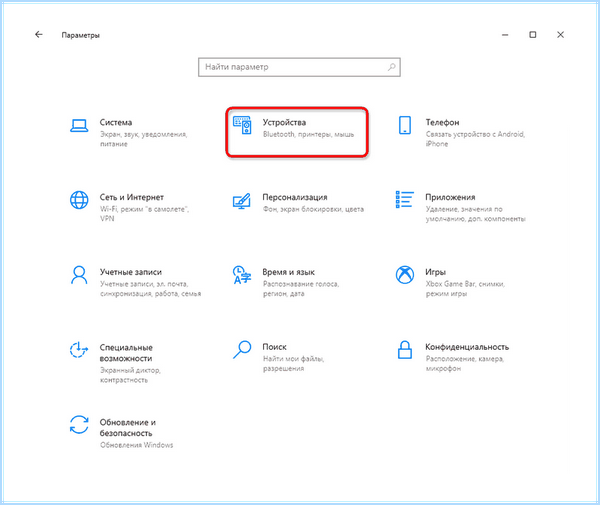Image resolution: width=600 pixels, height=505 pixels.
Task: Click the Search magnifier category icon
Action: click(242, 350)
